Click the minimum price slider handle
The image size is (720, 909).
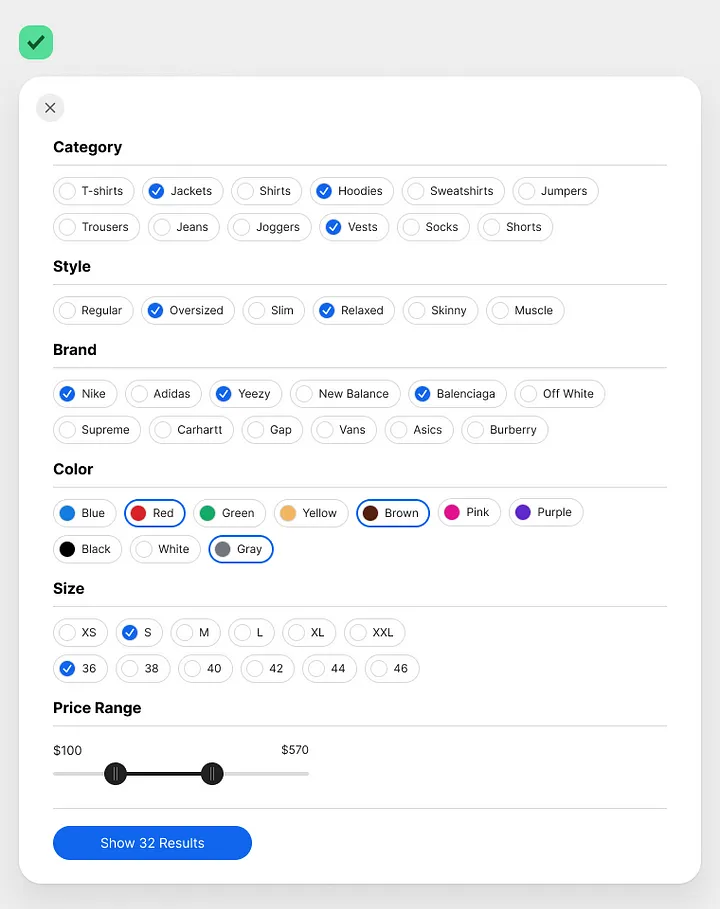[115, 774]
